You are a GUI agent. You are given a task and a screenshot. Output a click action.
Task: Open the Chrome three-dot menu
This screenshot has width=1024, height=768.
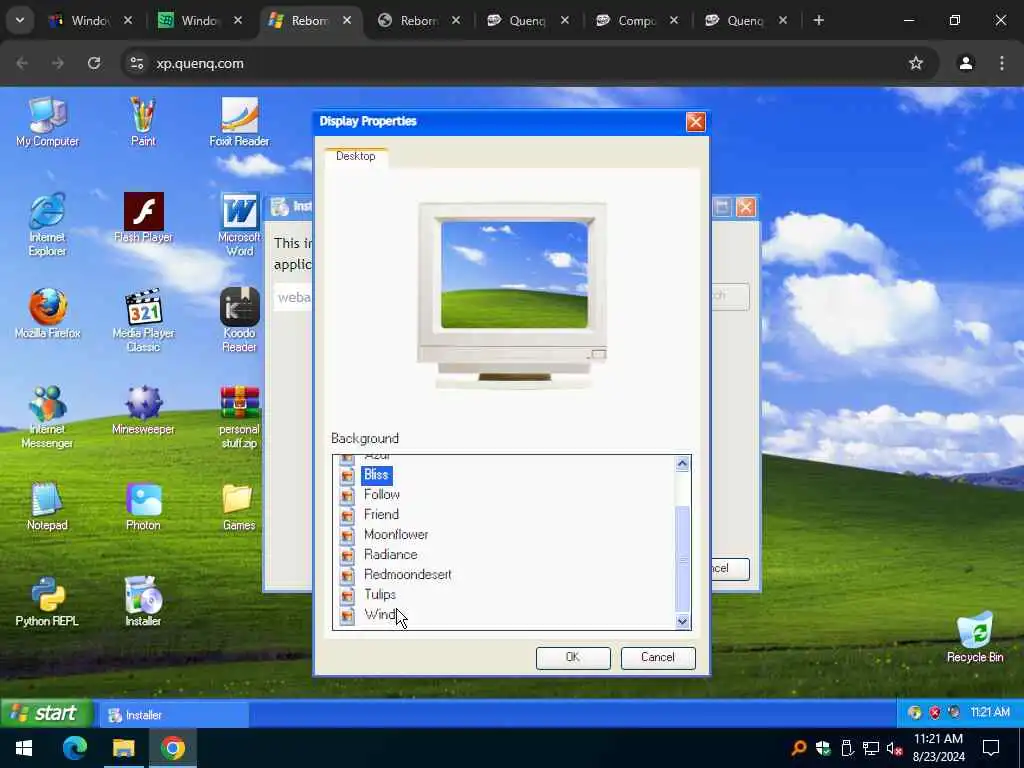click(1002, 63)
